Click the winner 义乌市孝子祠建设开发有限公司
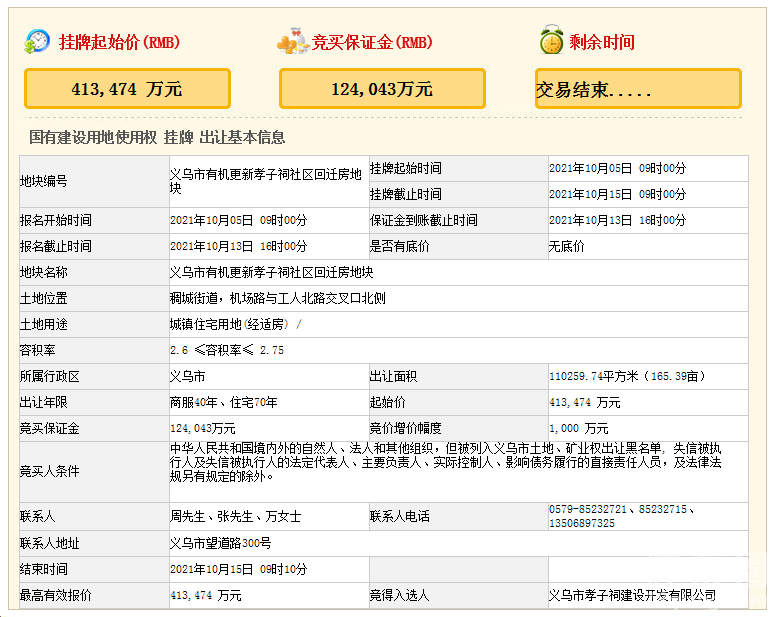The height and width of the screenshot is (617, 783). [x=632, y=595]
